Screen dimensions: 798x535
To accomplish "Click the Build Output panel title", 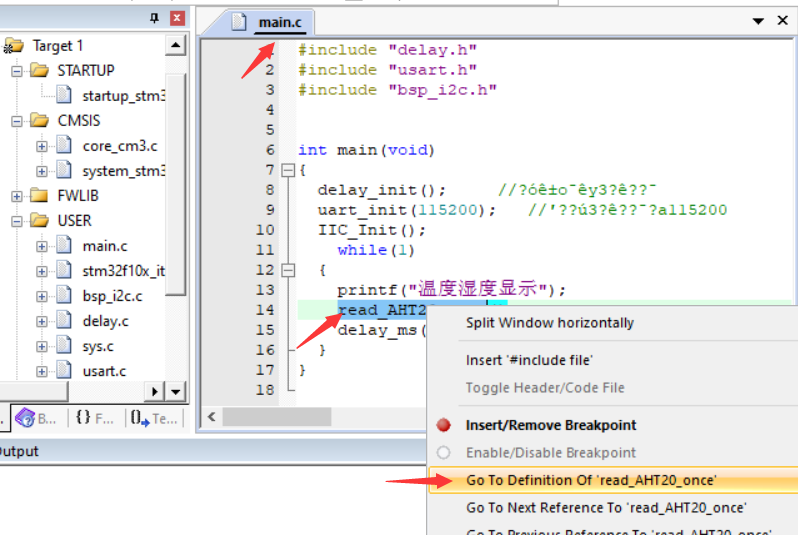I will (18, 452).
